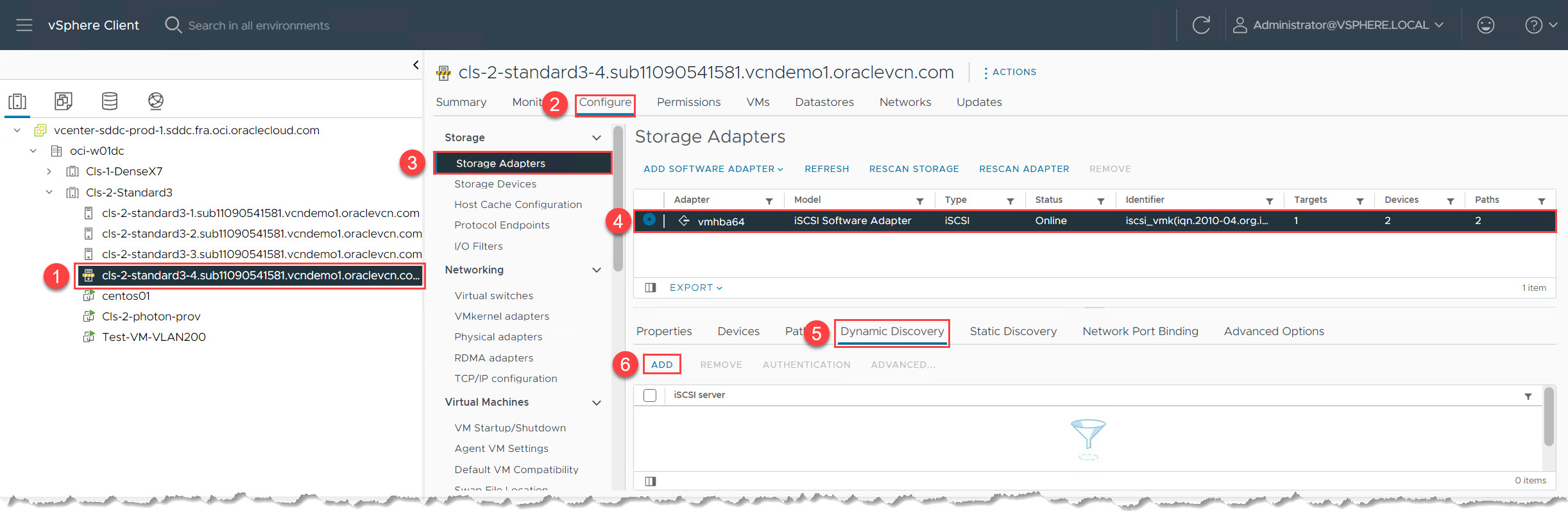
Task: Open column chooser in iSCSI server grid
Action: point(651,481)
